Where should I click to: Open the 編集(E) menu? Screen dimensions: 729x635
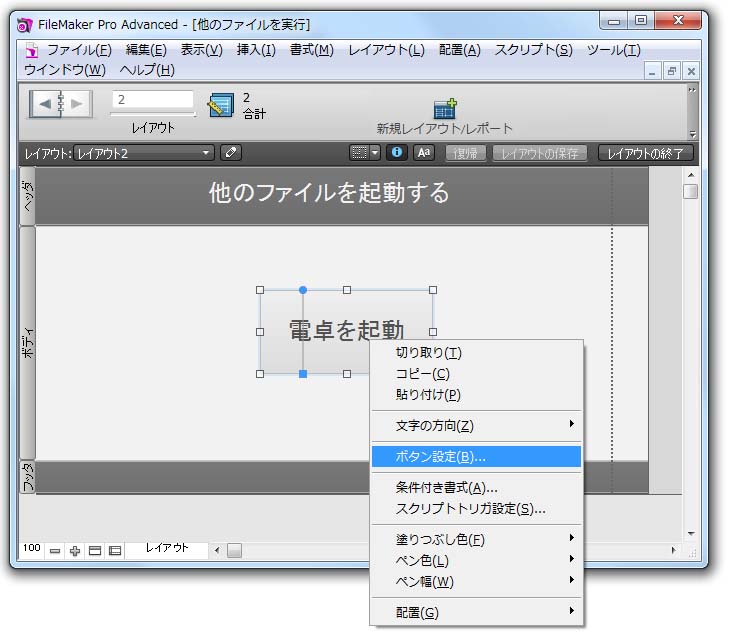pyautogui.click(x=146, y=50)
